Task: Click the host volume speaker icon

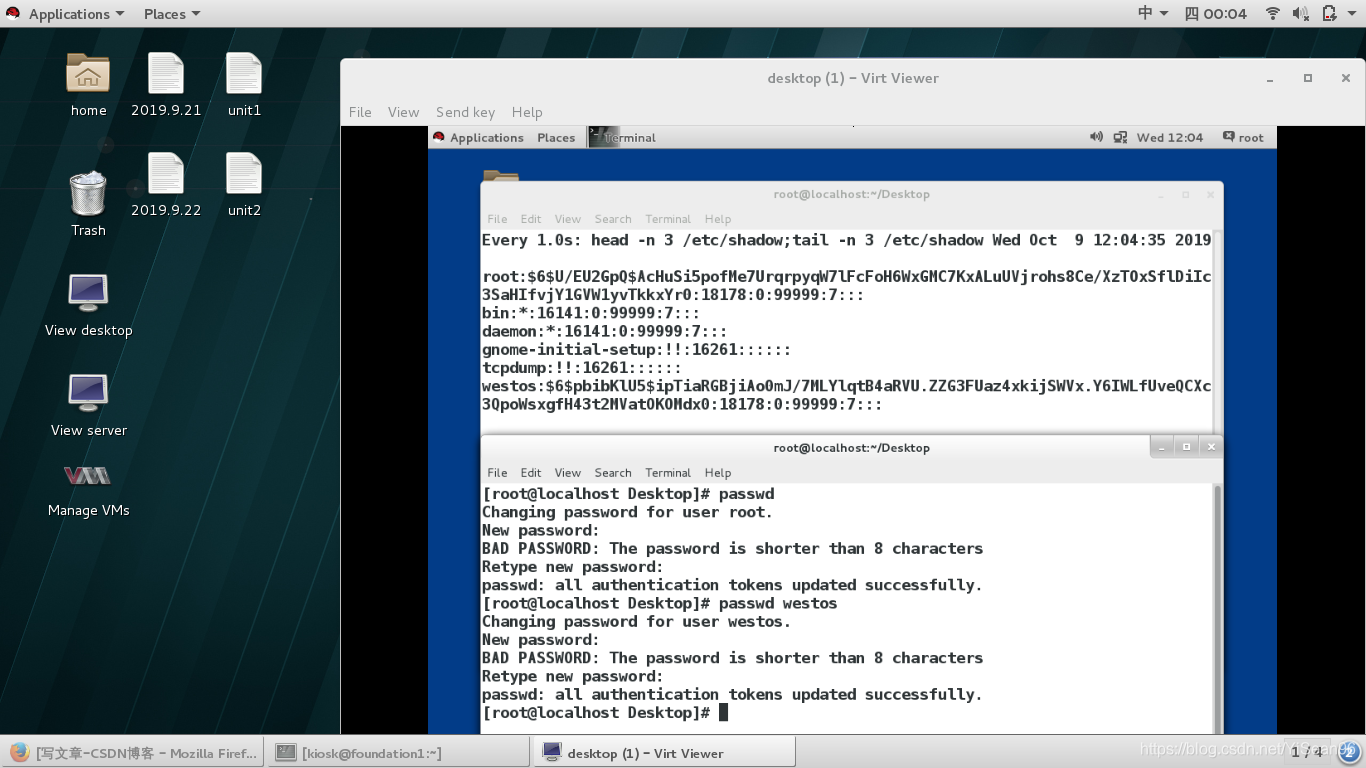Action: pos(1301,13)
